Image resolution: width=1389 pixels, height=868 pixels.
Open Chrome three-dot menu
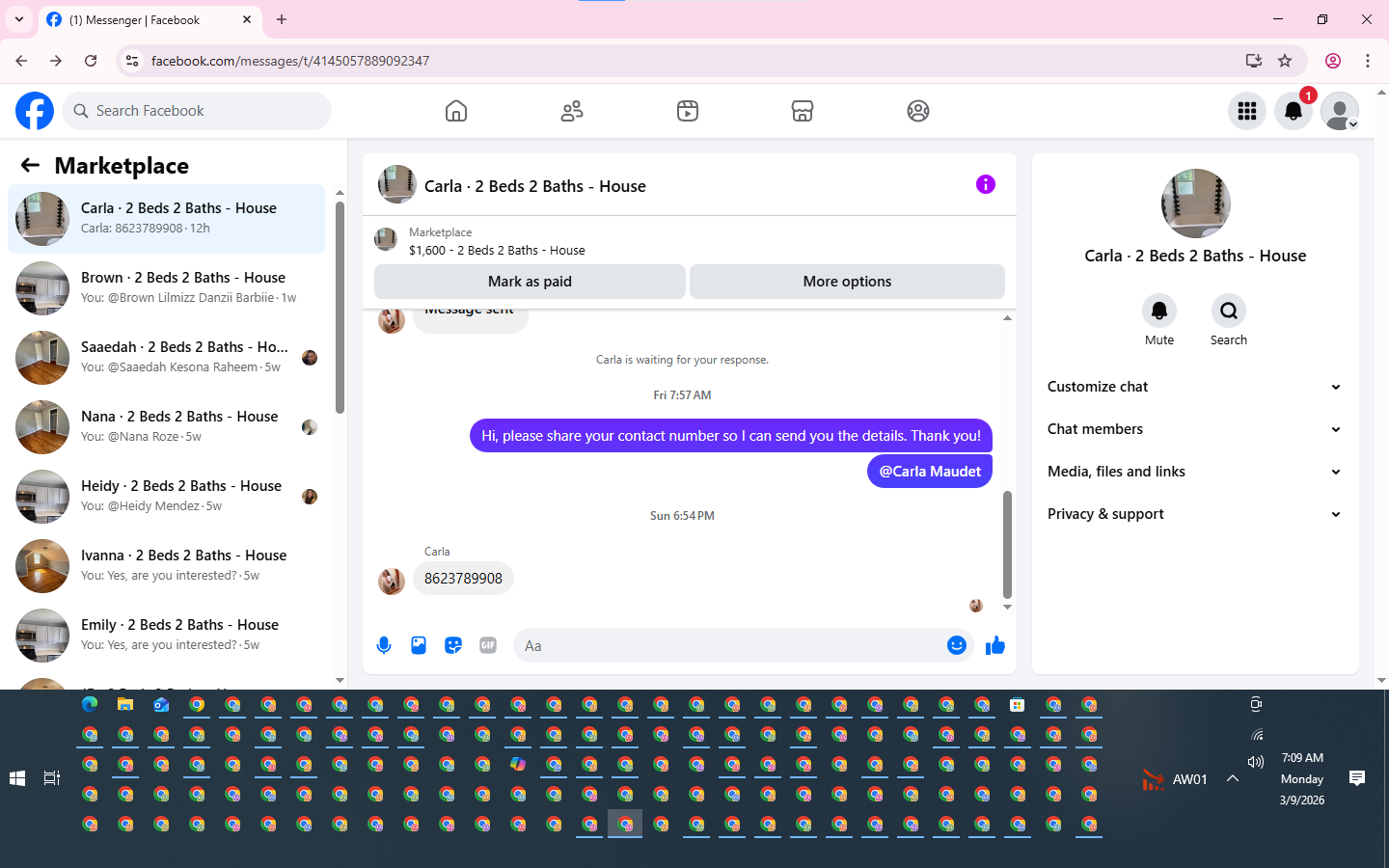pos(1368,61)
